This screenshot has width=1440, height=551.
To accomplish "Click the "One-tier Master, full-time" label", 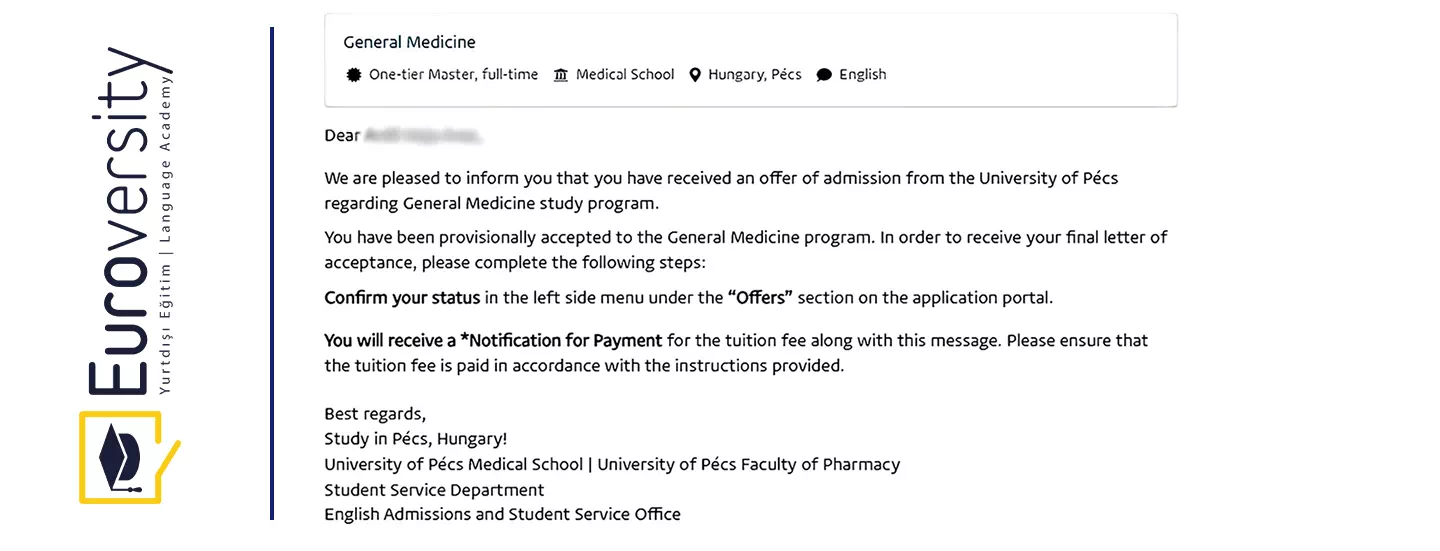I will 453,75.
